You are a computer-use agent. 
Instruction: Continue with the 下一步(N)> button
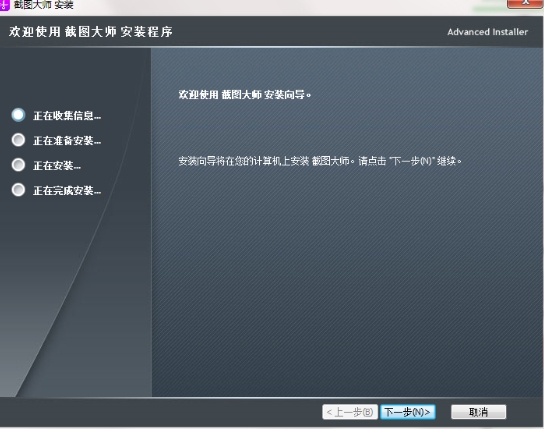click(408, 412)
